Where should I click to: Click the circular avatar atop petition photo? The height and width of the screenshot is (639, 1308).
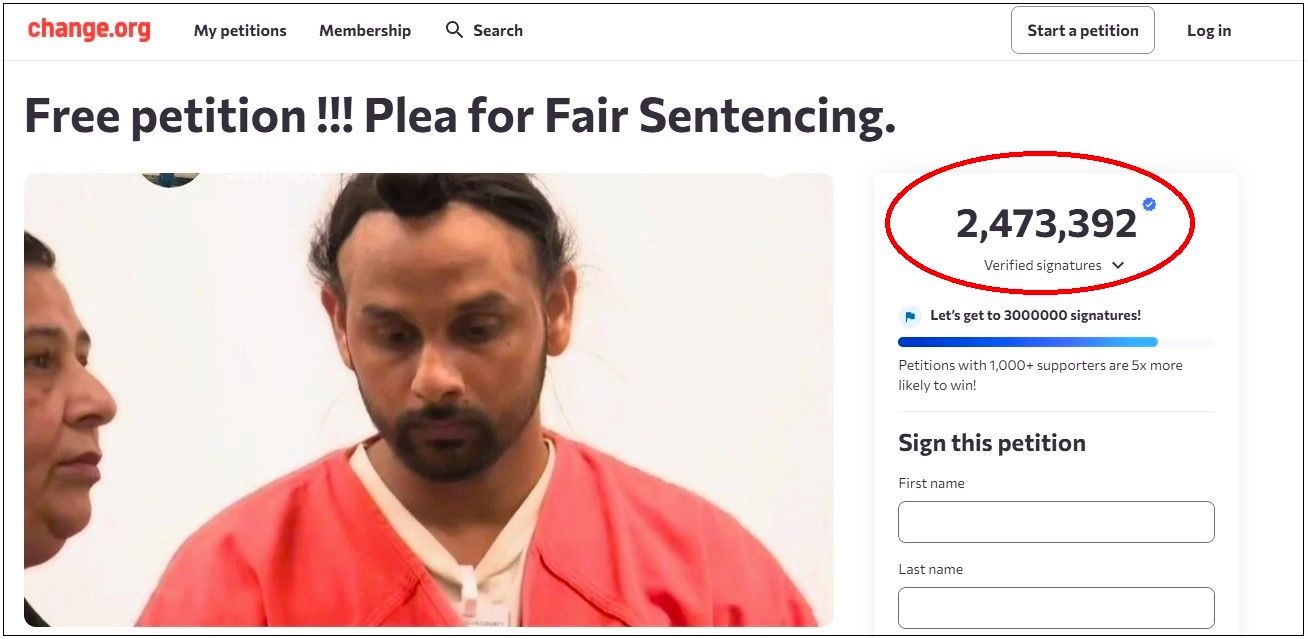click(171, 180)
